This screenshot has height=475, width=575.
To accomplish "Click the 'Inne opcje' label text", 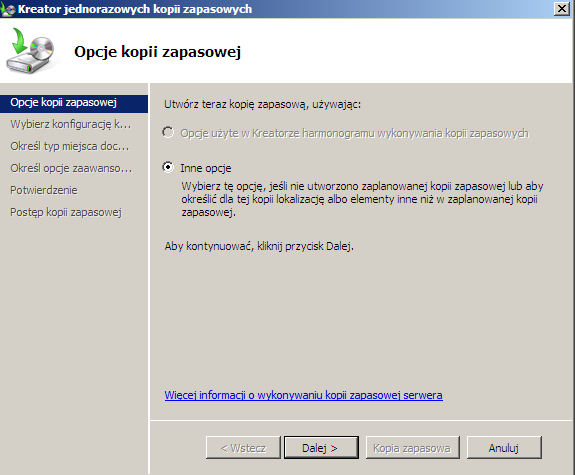I will click(206, 168).
